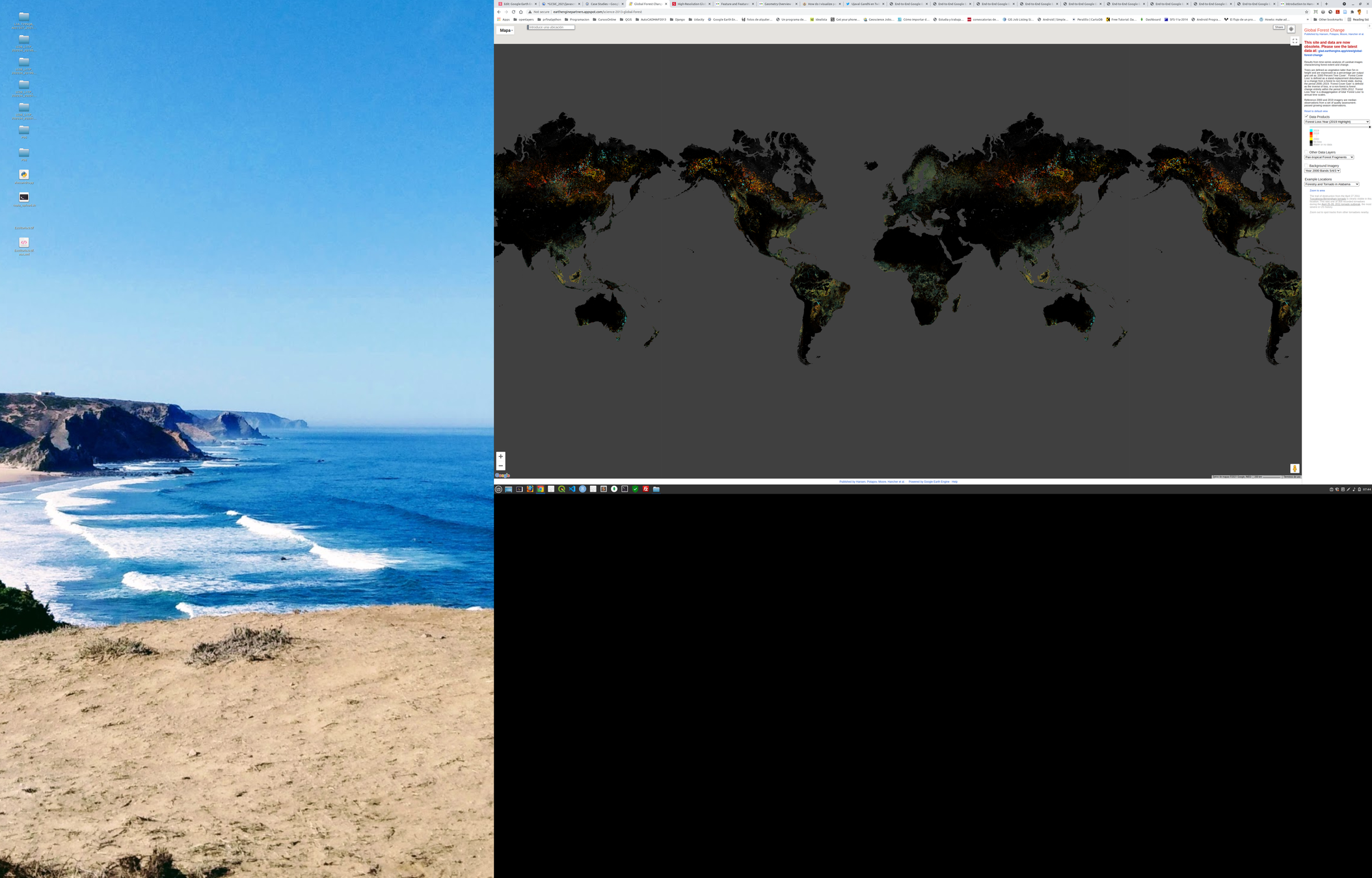Viewport: 1372px width, 878px height.
Task: Enable the Other Data Layers checkbox
Action: [x=1306, y=152]
